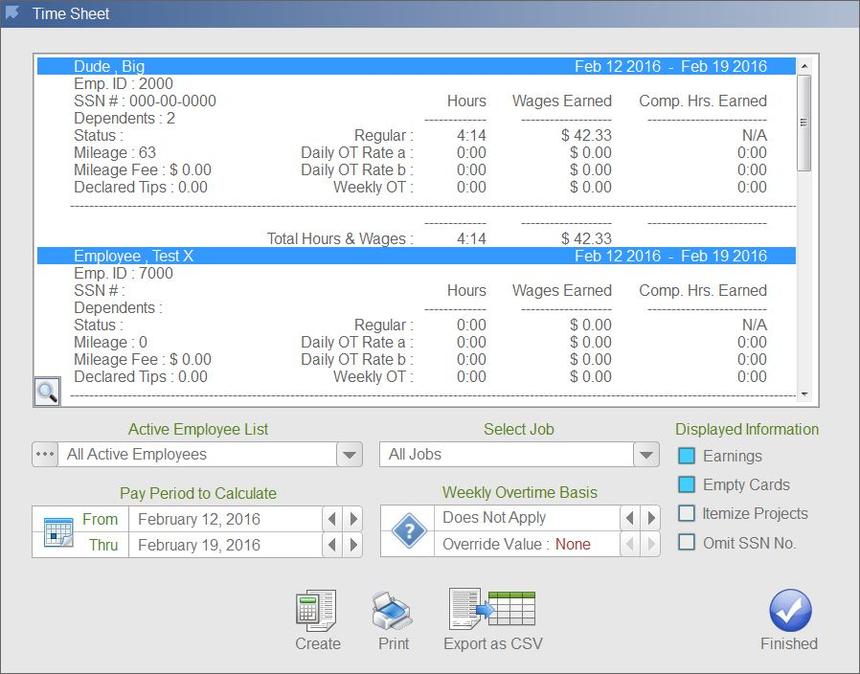Click the Pay Period to Calculate heading
The height and width of the screenshot is (674, 860).
click(x=198, y=493)
